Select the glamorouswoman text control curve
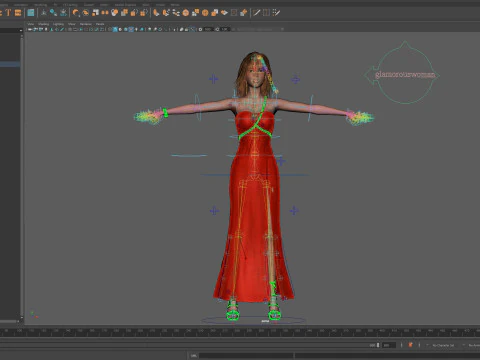The height and width of the screenshot is (360, 480). [x=405, y=74]
